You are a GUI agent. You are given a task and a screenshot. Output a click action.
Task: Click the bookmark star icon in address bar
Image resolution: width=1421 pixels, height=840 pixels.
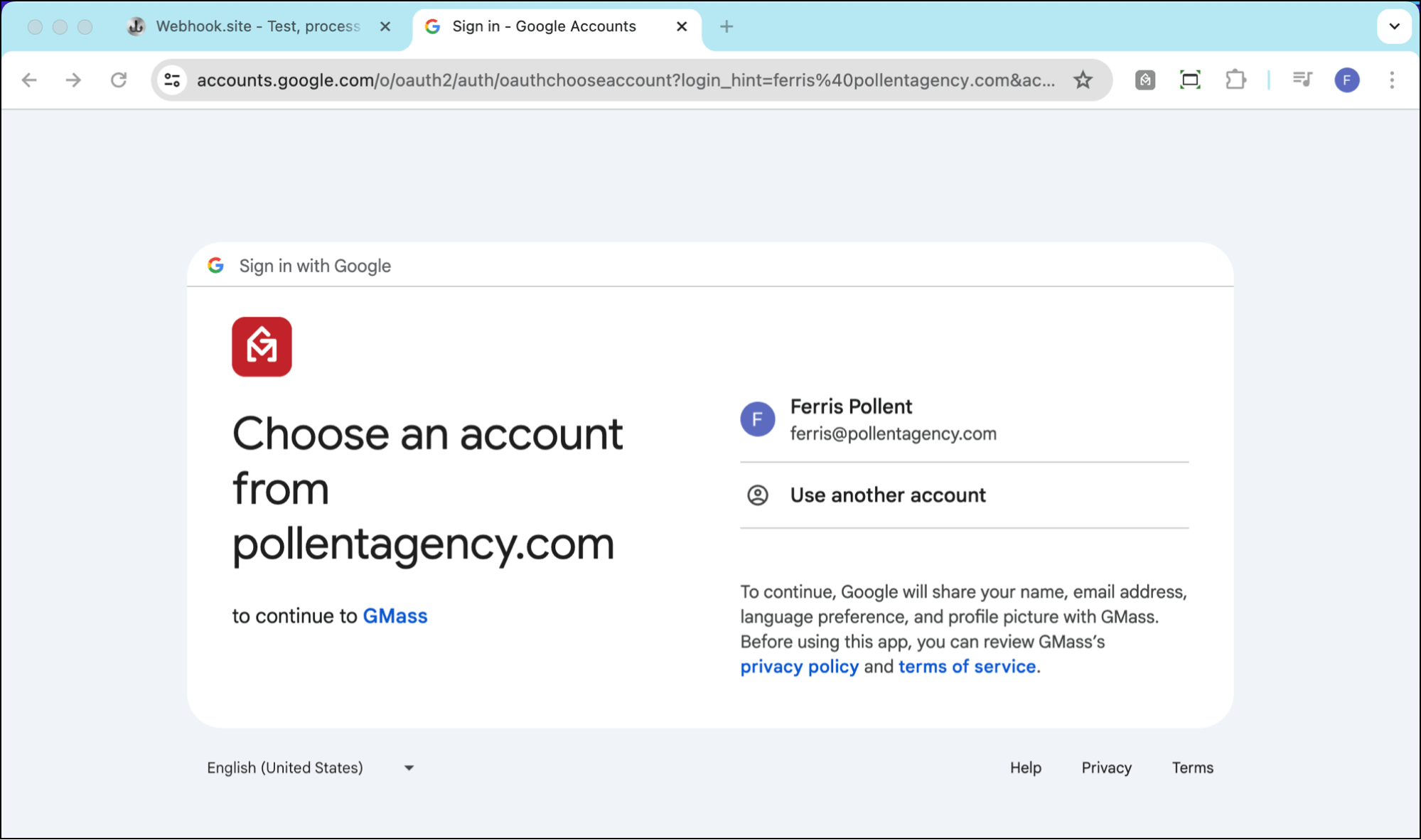1084,80
